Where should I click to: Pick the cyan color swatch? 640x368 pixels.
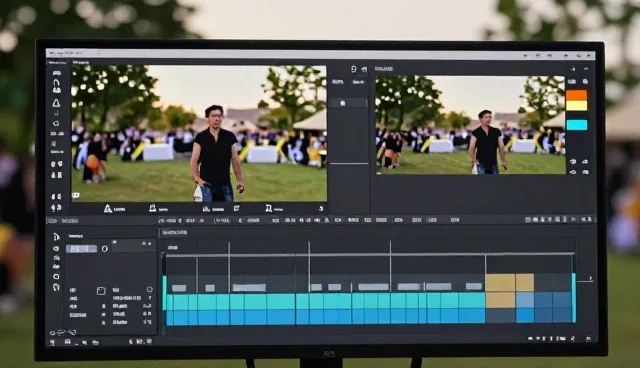[x=577, y=125]
